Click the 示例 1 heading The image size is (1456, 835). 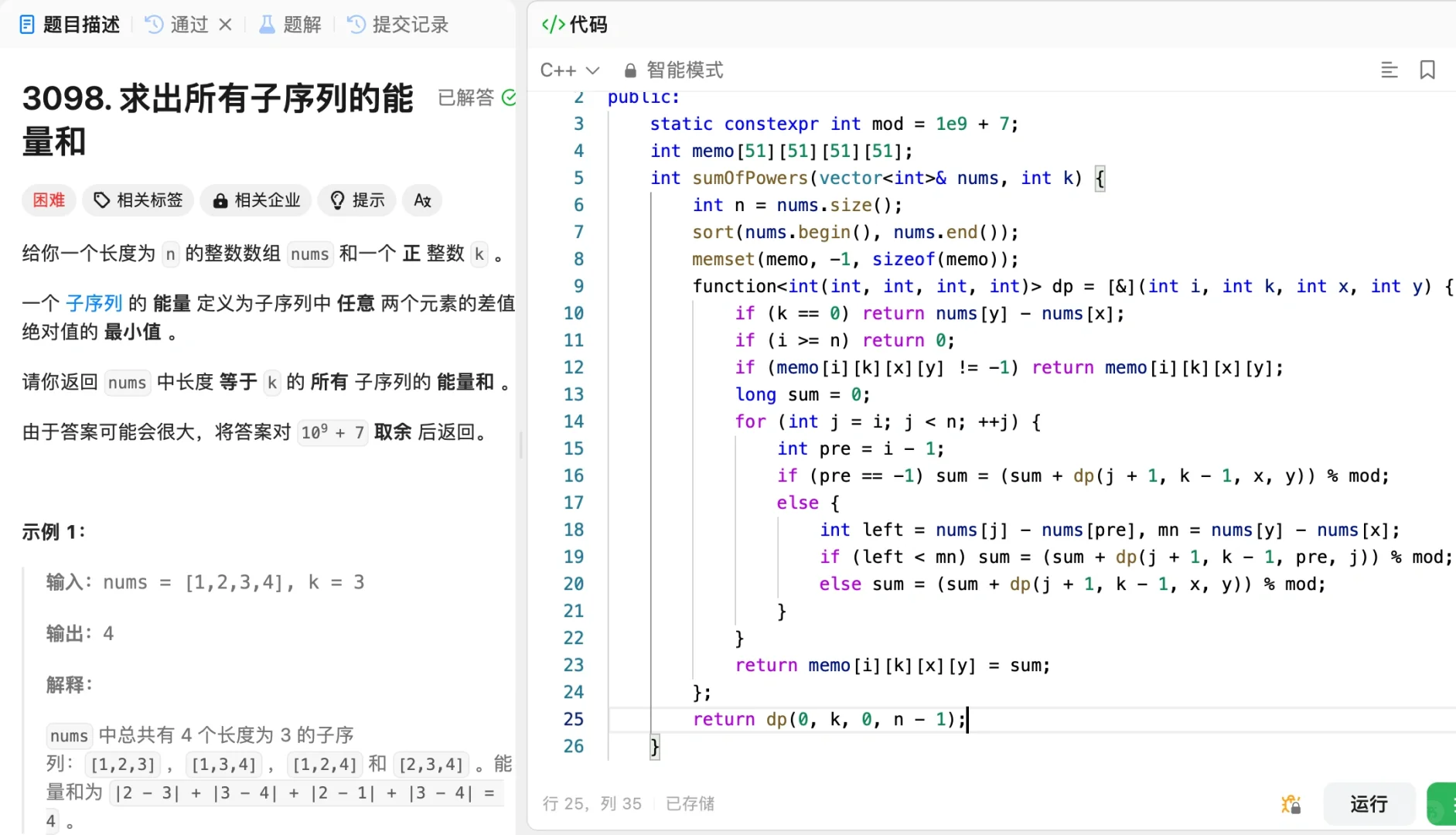pyautogui.click(x=53, y=532)
